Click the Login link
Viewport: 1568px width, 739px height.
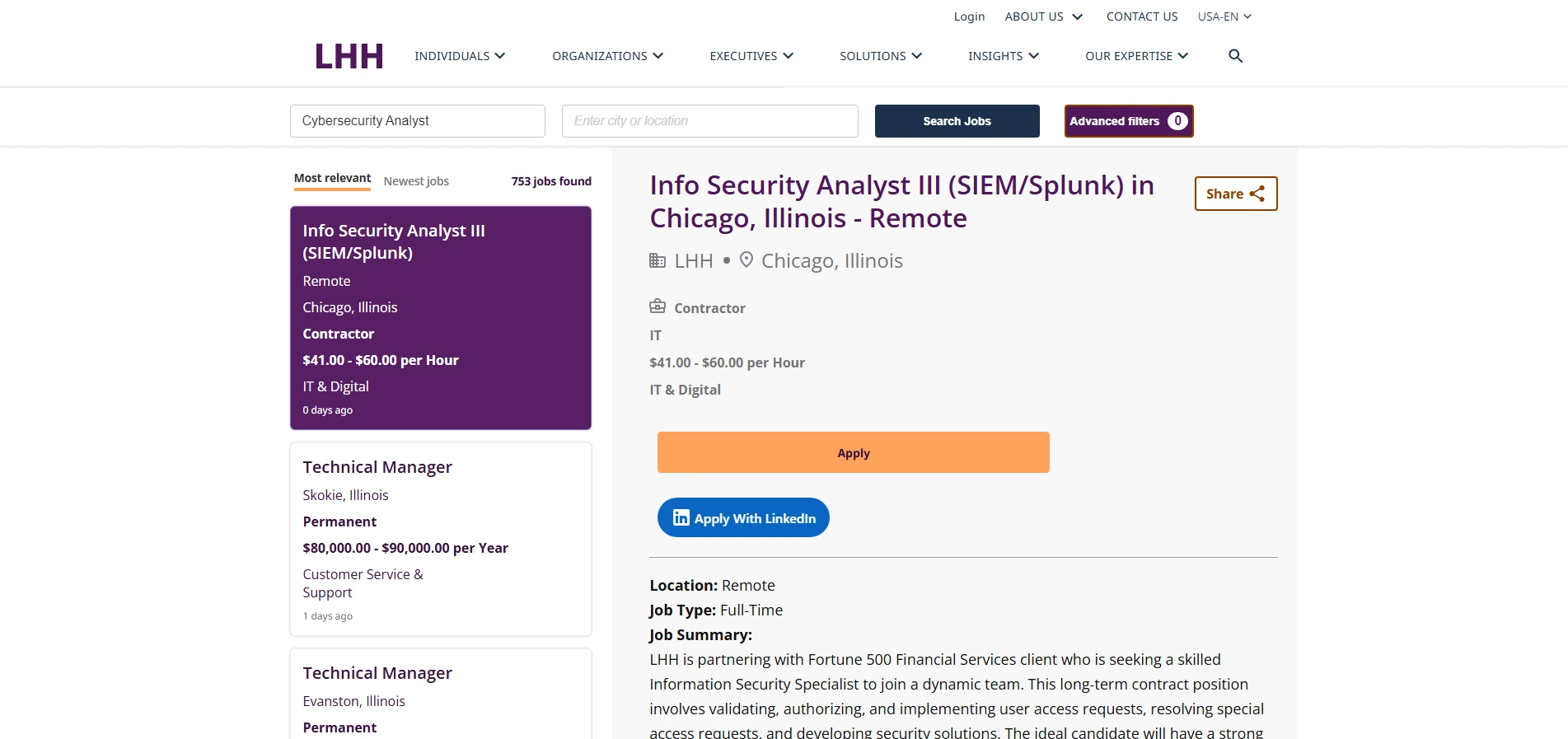(969, 16)
